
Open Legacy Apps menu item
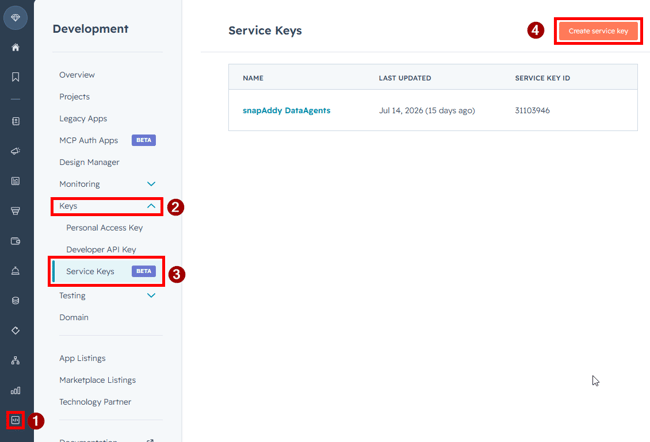pos(83,119)
